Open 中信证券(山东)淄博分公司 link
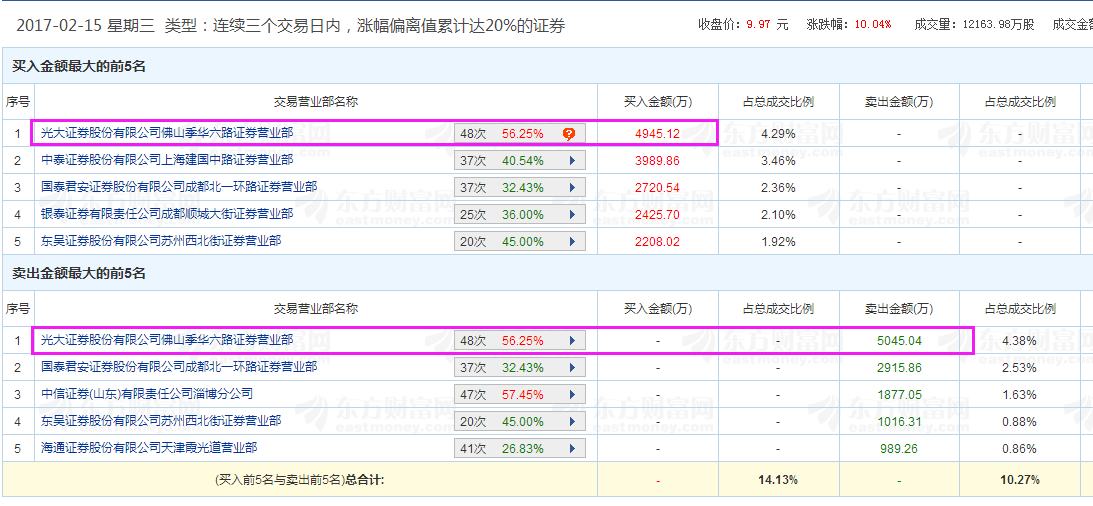Image resolution: width=1093 pixels, height=506 pixels. [147, 394]
